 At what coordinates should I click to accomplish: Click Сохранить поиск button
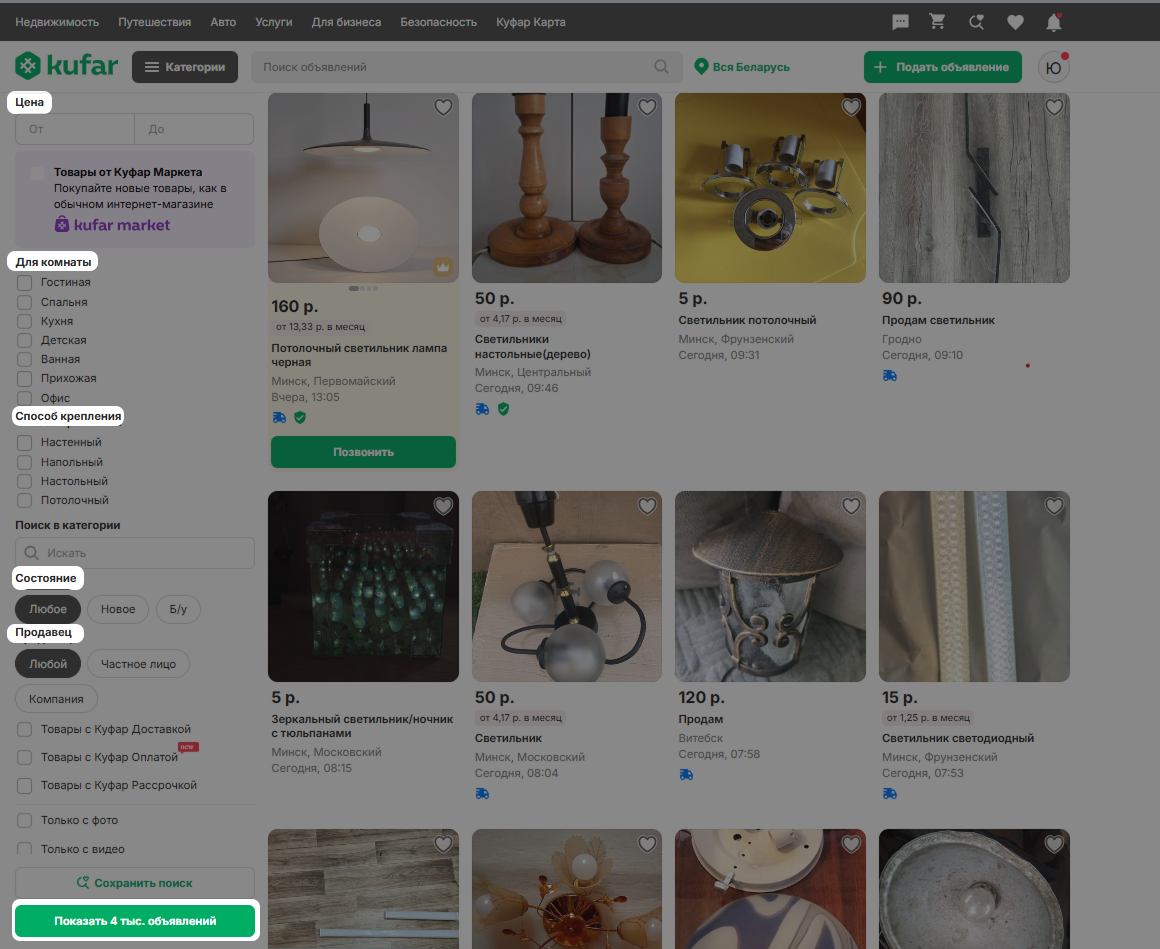(135, 883)
